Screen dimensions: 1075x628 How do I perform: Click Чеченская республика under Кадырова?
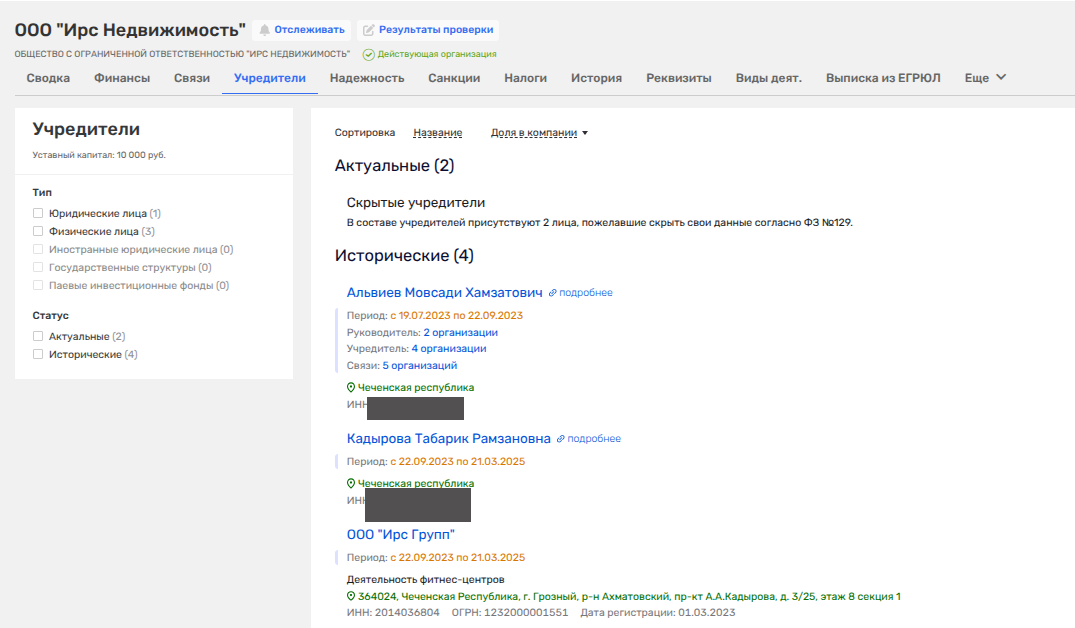[415, 483]
